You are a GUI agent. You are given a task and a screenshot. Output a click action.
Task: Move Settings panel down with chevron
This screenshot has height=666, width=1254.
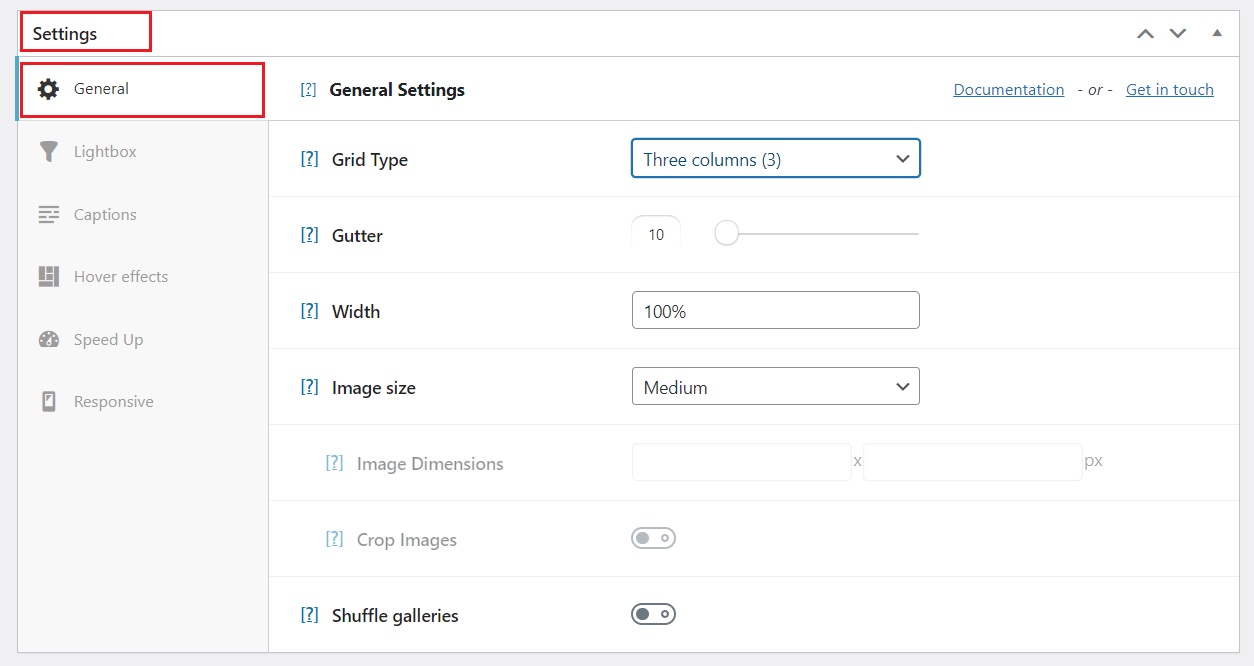(x=1178, y=33)
